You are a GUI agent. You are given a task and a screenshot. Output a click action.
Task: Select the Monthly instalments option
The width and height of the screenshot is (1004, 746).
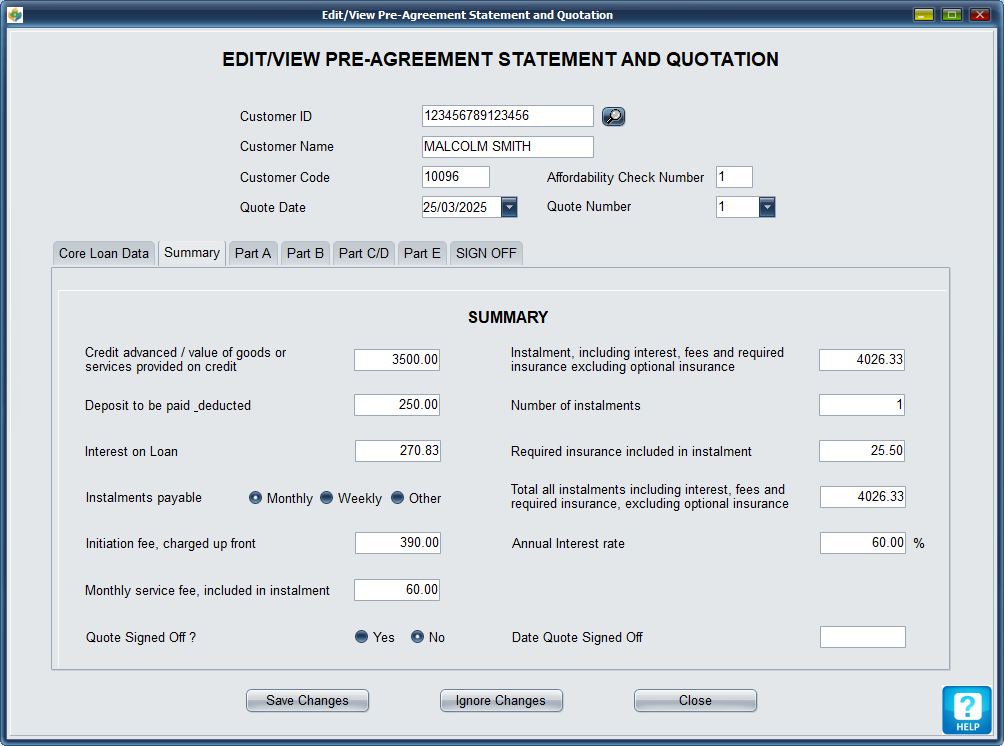click(256, 498)
